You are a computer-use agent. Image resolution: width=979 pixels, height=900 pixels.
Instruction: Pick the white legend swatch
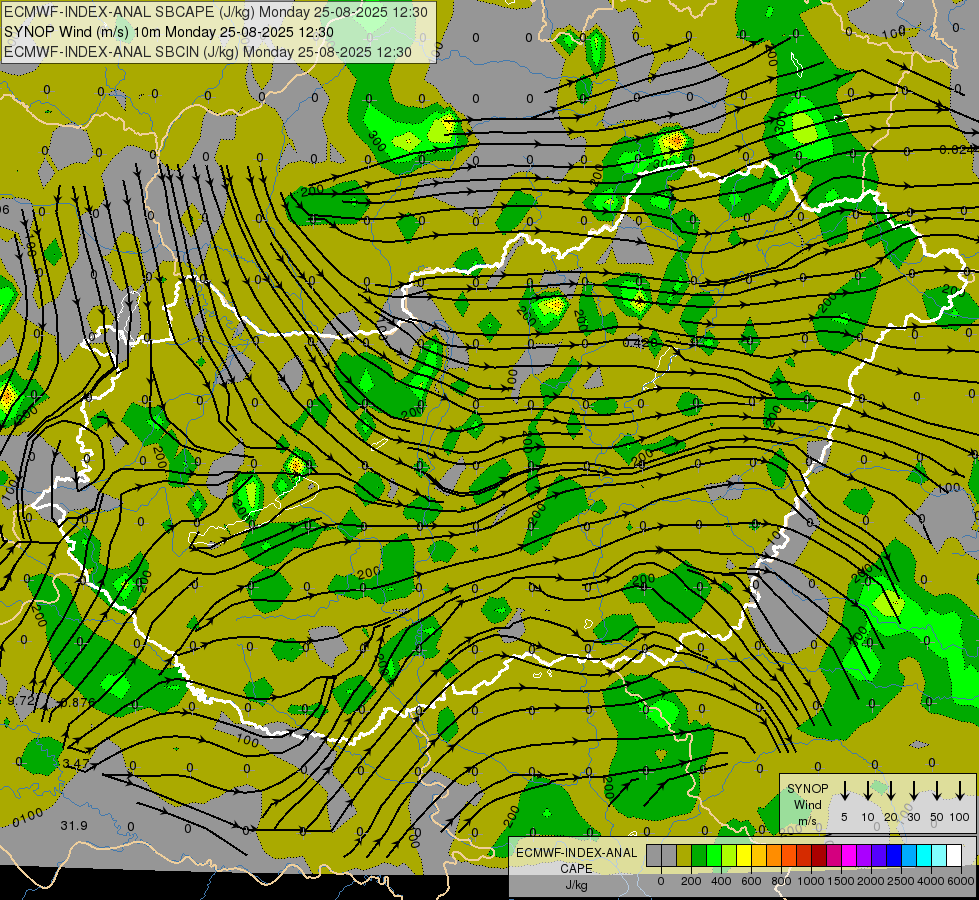[x=955, y=855]
